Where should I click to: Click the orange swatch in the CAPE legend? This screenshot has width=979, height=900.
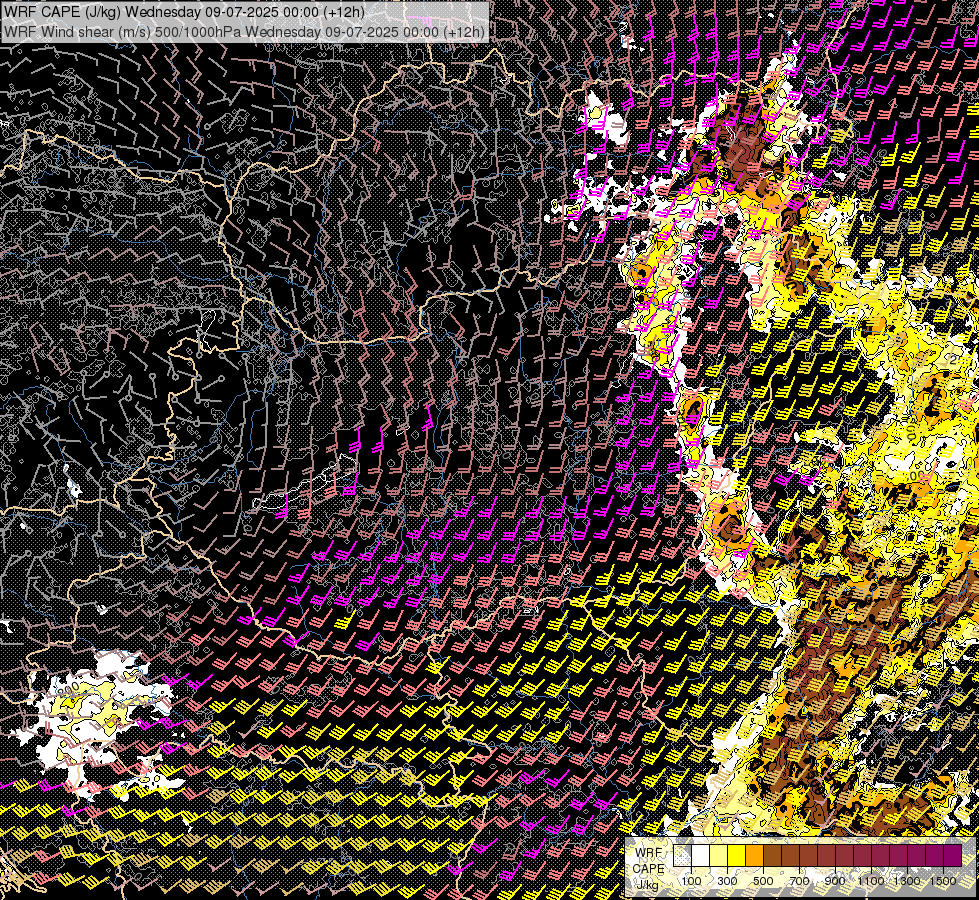(754, 855)
